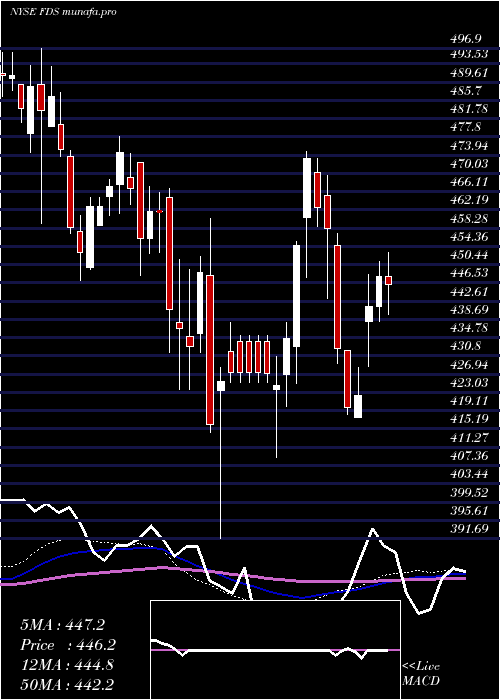Click the '12MA : 444.8' readout
Screen dimensions: 500x700
point(67,665)
